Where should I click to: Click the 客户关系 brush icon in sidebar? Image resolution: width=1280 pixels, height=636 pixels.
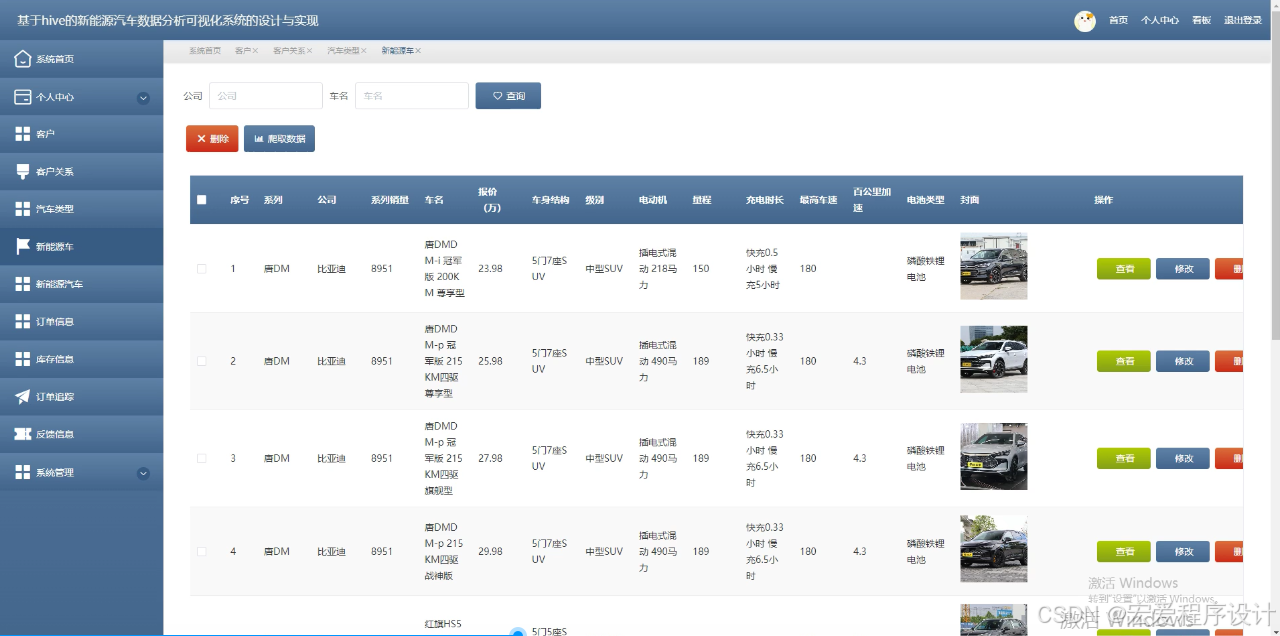coord(22,172)
